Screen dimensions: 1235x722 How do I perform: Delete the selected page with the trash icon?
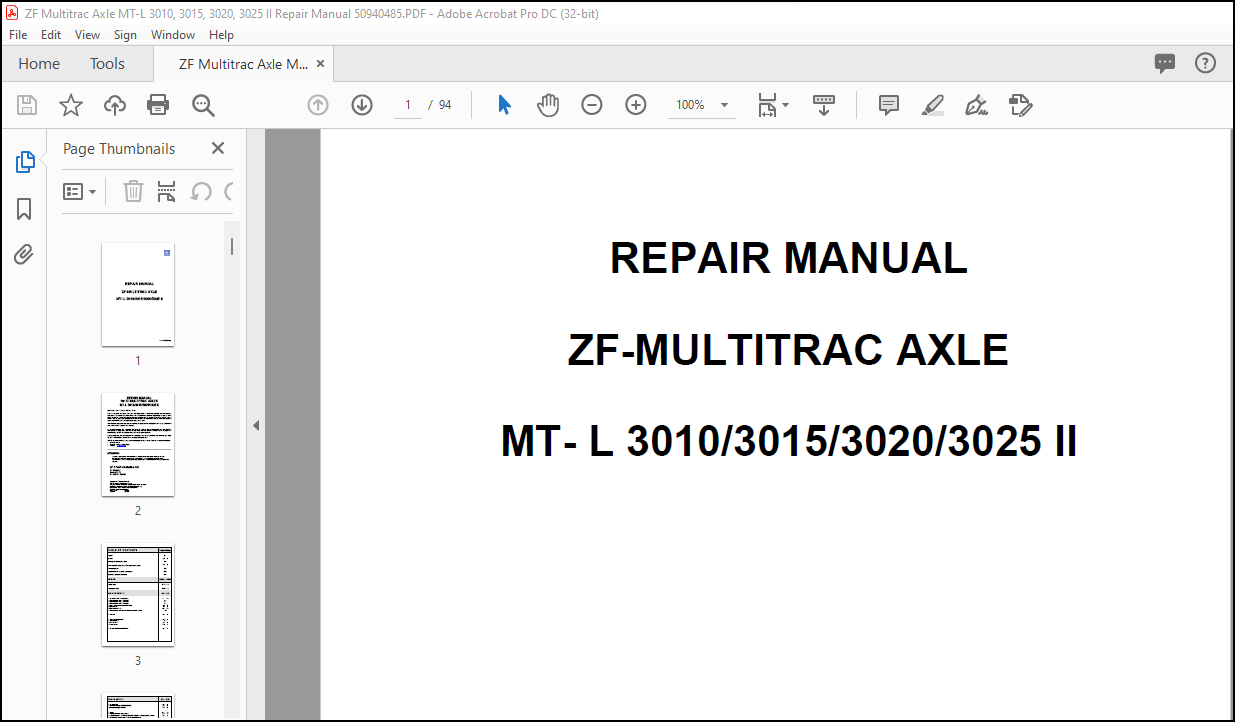133,191
